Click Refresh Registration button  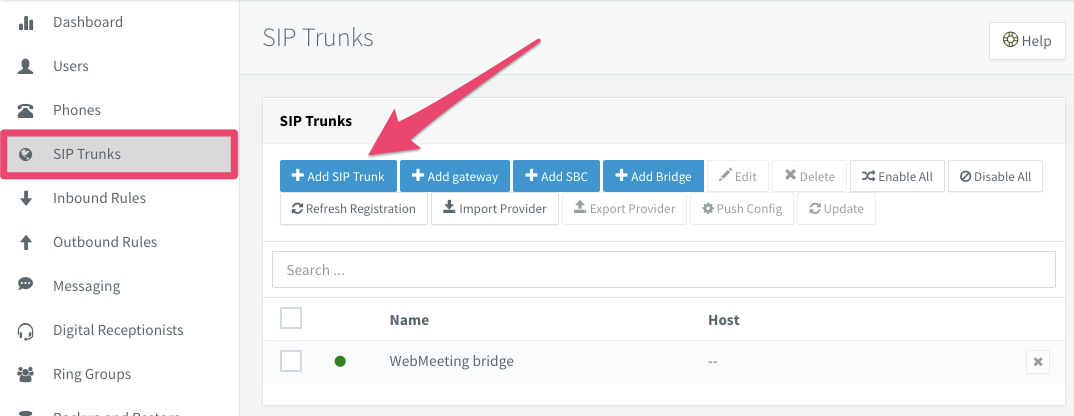pos(353,208)
